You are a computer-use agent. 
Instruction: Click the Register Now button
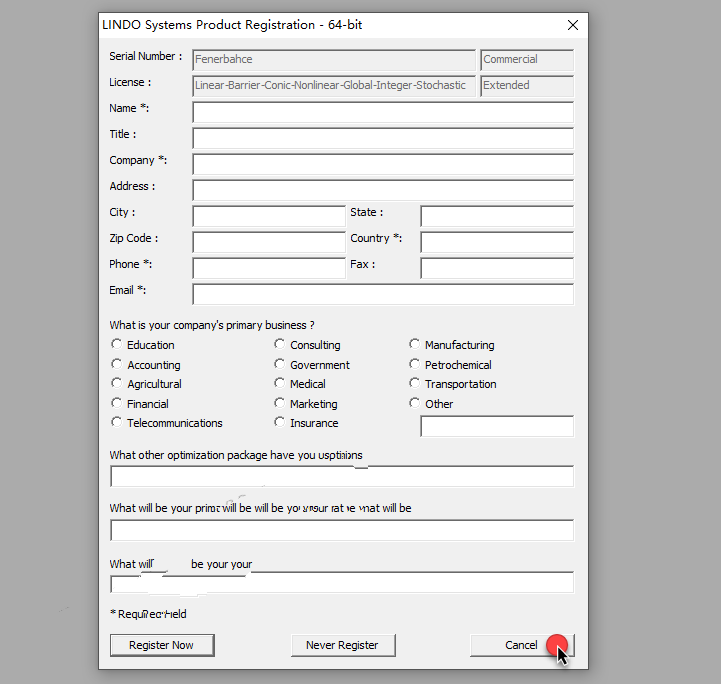tap(162, 645)
